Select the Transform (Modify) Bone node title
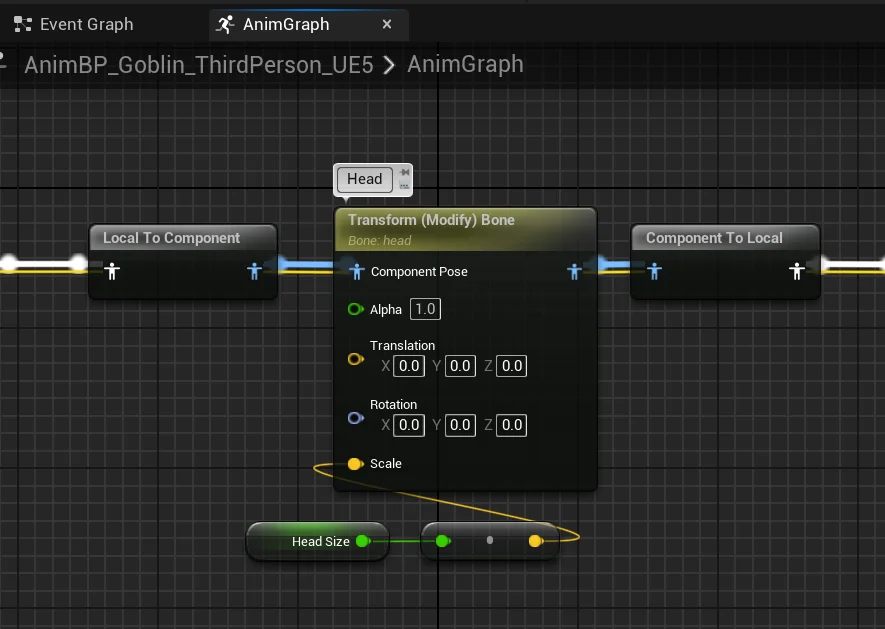 tap(431, 220)
